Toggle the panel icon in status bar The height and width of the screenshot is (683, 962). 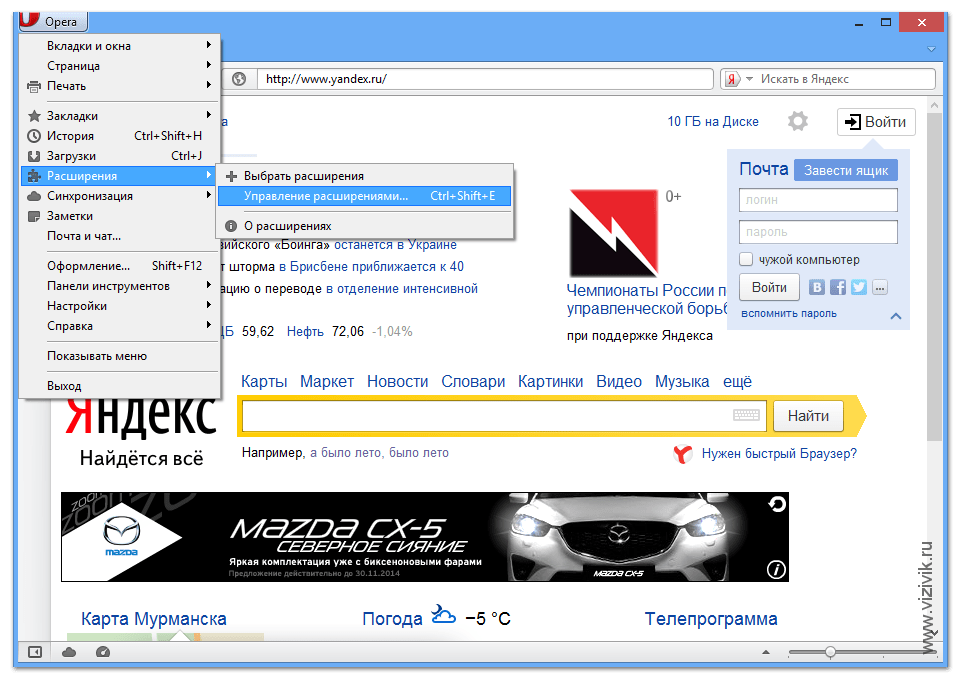coord(35,652)
